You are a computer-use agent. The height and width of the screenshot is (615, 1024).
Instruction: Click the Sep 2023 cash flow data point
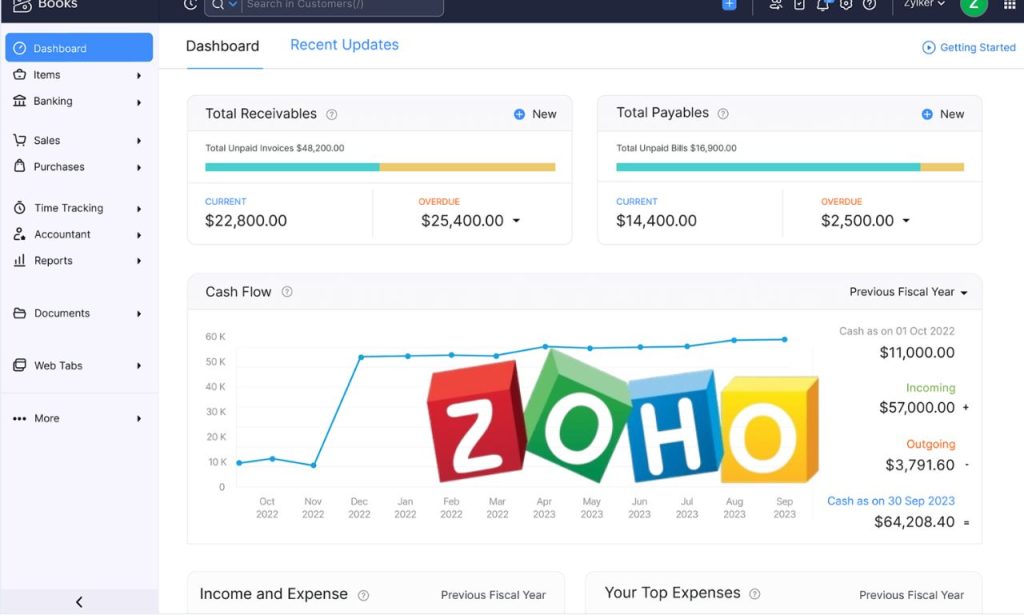(784, 339)
